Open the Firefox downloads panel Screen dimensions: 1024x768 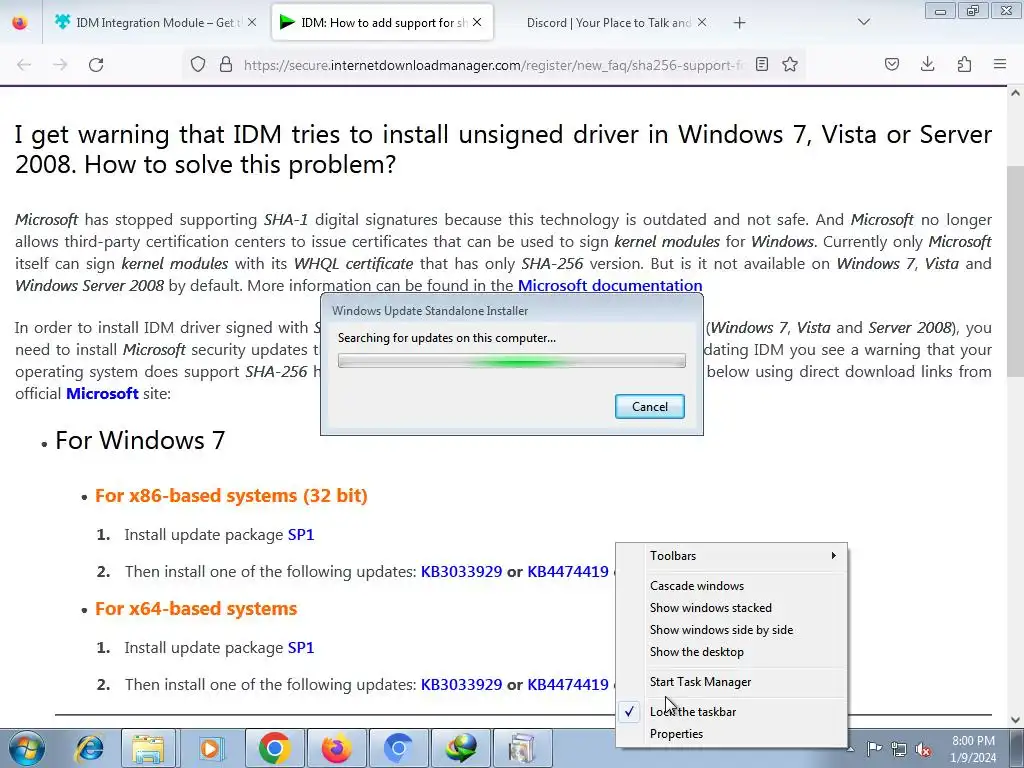click(927, 64)
